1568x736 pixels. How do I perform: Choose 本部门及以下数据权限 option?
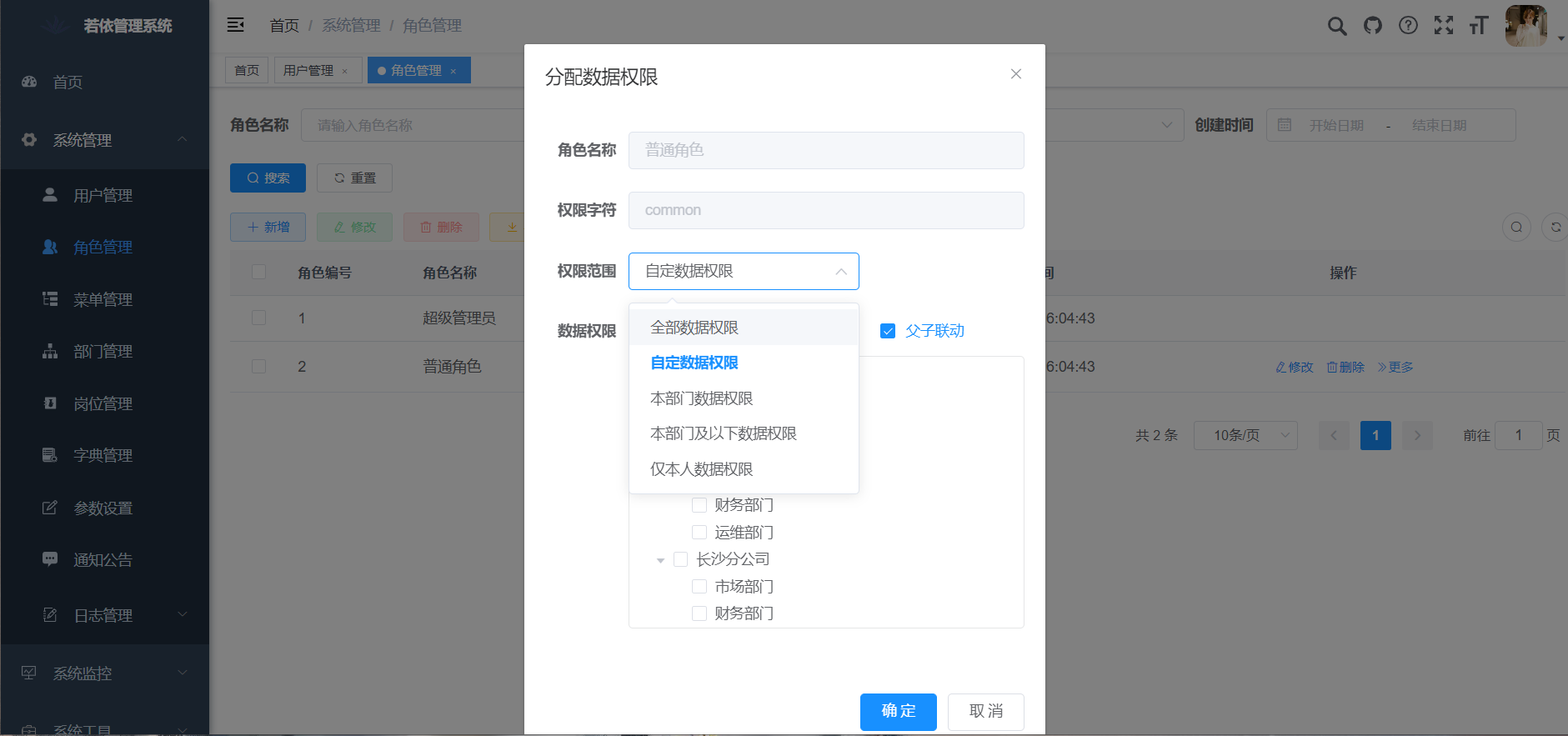pos(723,433)
